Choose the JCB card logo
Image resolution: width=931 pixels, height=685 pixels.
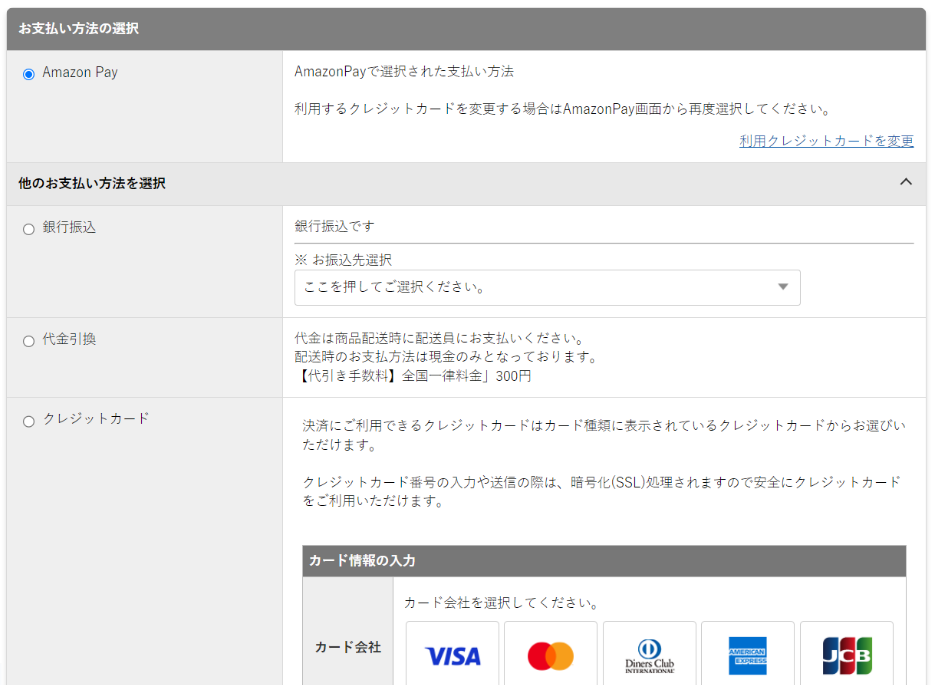pos(846,655)
